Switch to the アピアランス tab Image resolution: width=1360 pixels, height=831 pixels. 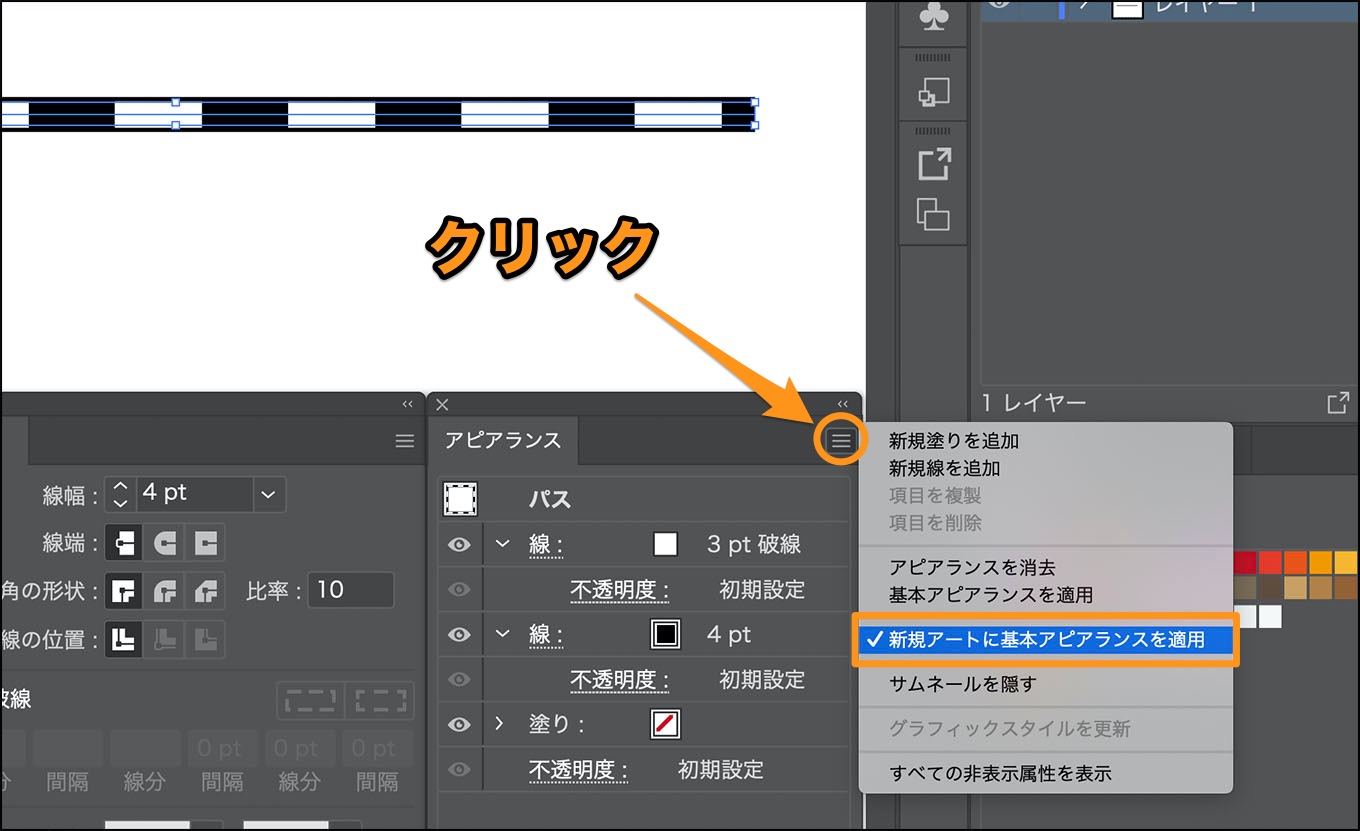coord(503,440)
